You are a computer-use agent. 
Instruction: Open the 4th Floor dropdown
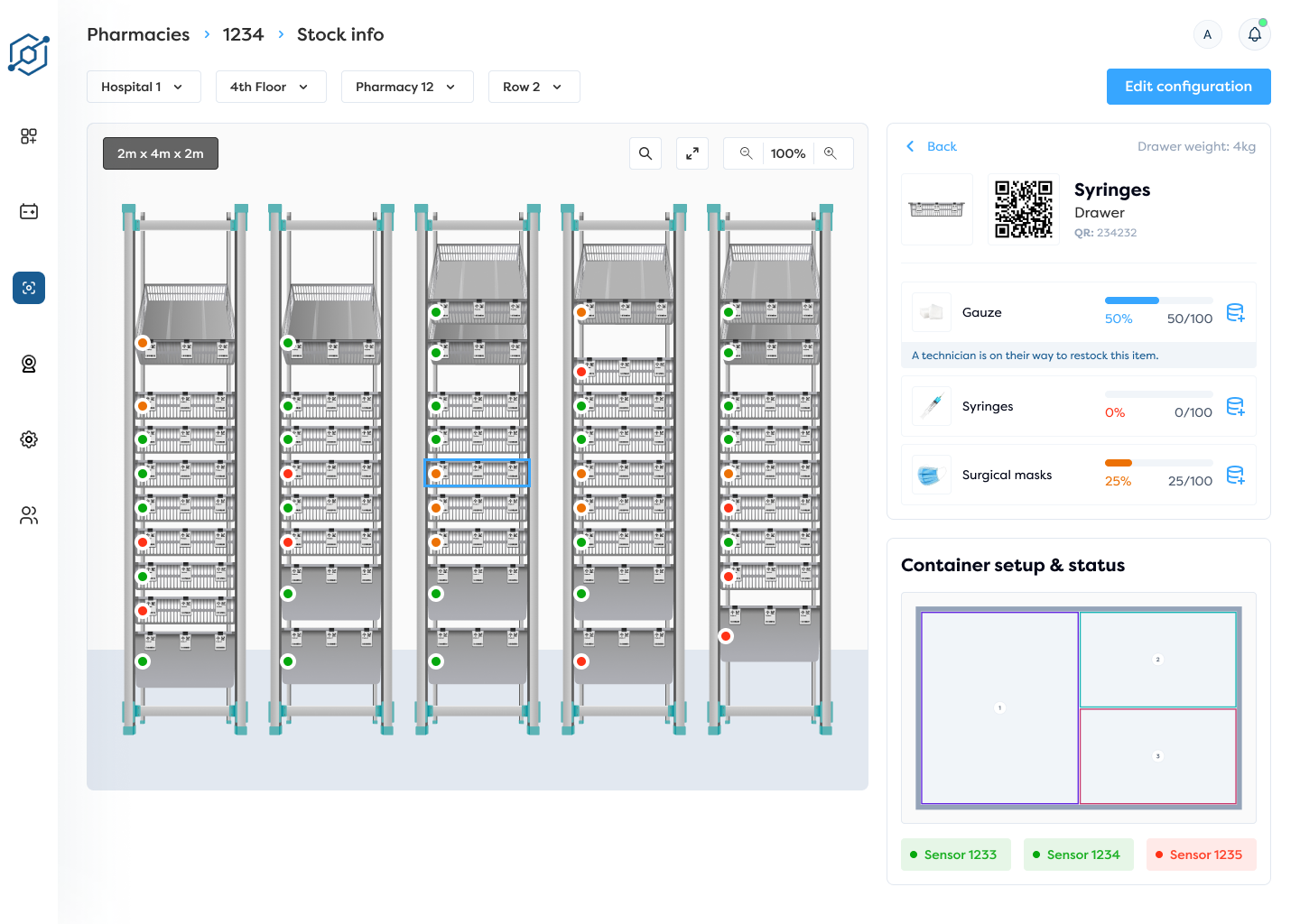click(271, 87)
